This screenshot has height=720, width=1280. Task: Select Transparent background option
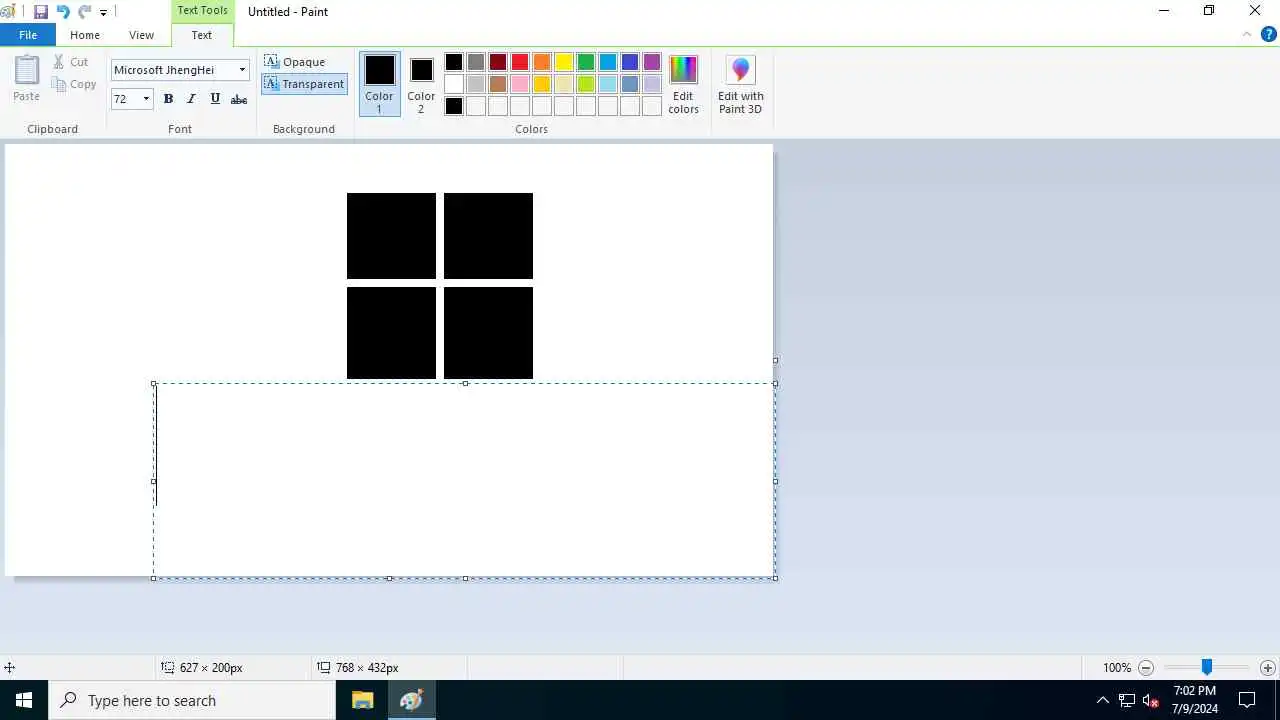pyautogui.click(x=305, y=84)
